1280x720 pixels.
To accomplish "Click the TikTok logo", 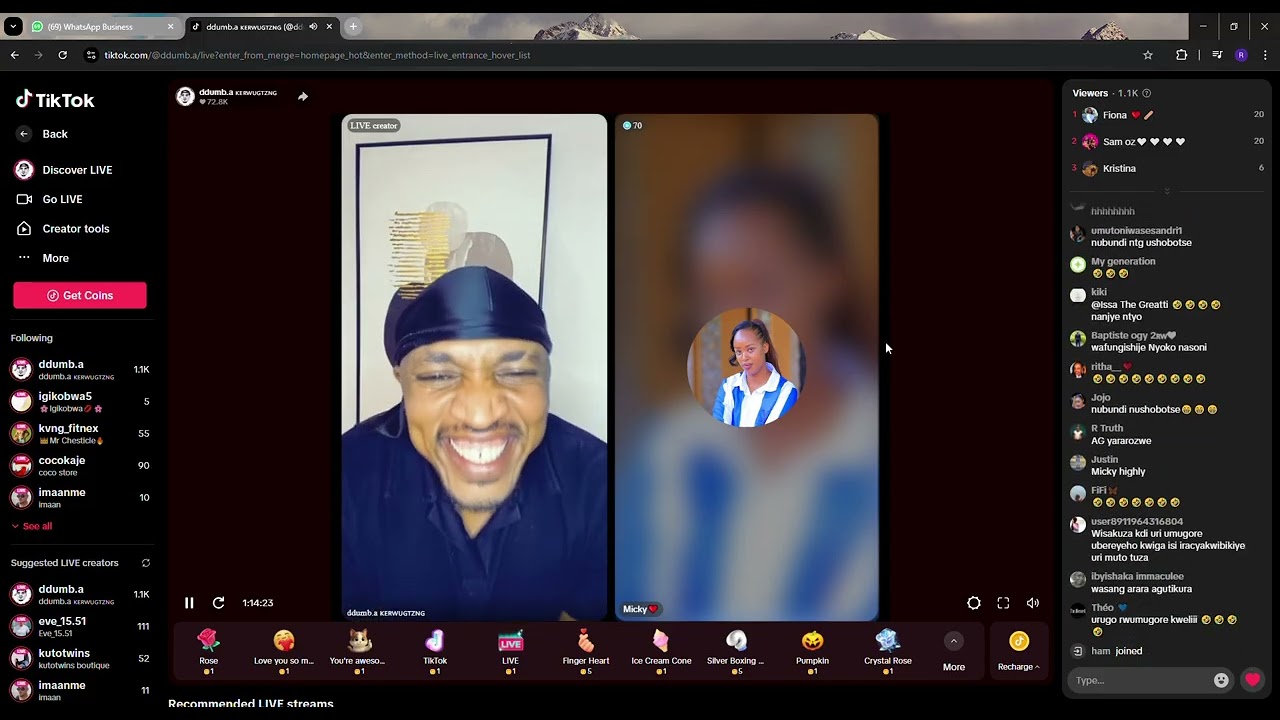I will (55, 100).
